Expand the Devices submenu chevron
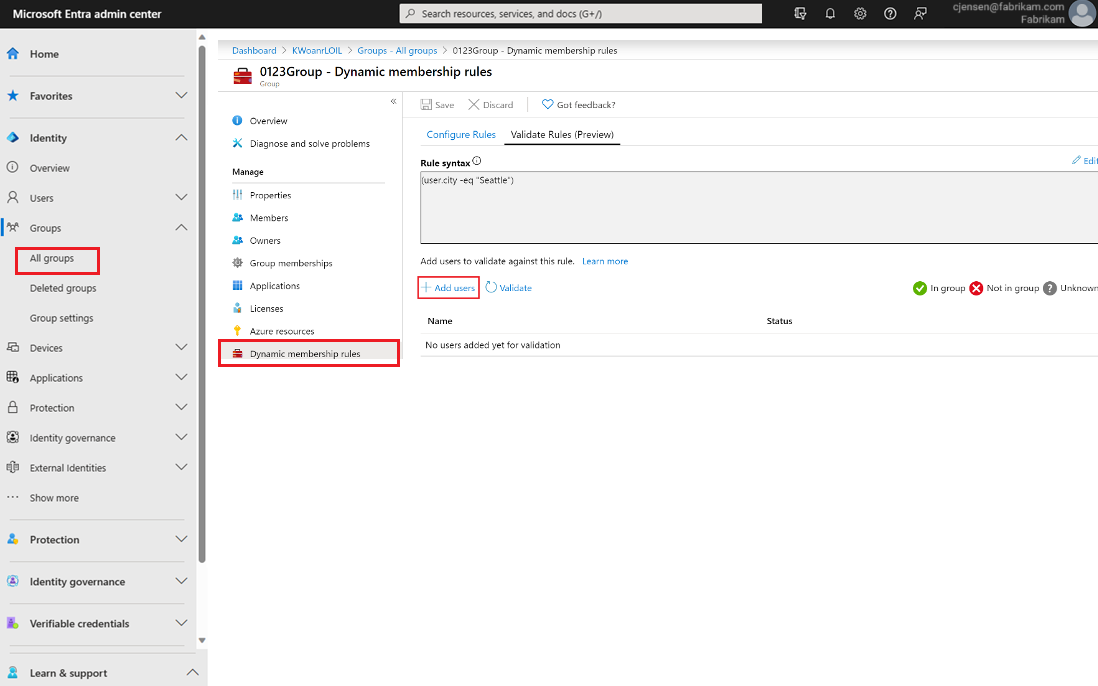 click(181, 347)
